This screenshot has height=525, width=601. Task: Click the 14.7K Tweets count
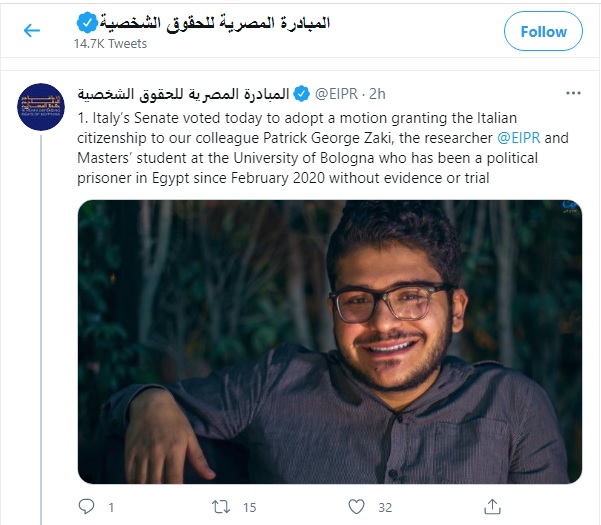110,44
